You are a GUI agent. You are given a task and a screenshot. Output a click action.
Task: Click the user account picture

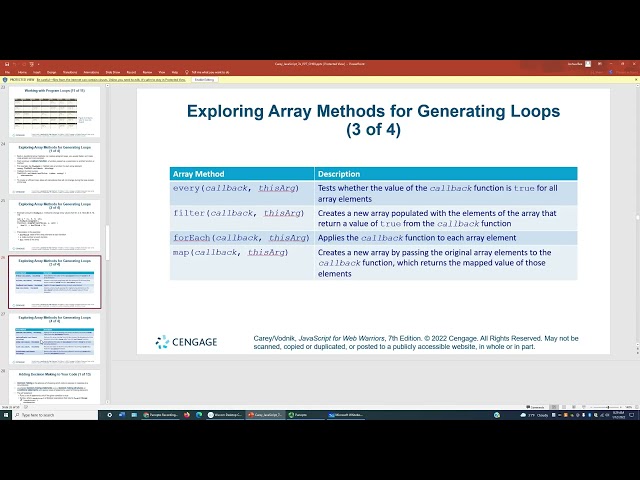pos(588,64)
